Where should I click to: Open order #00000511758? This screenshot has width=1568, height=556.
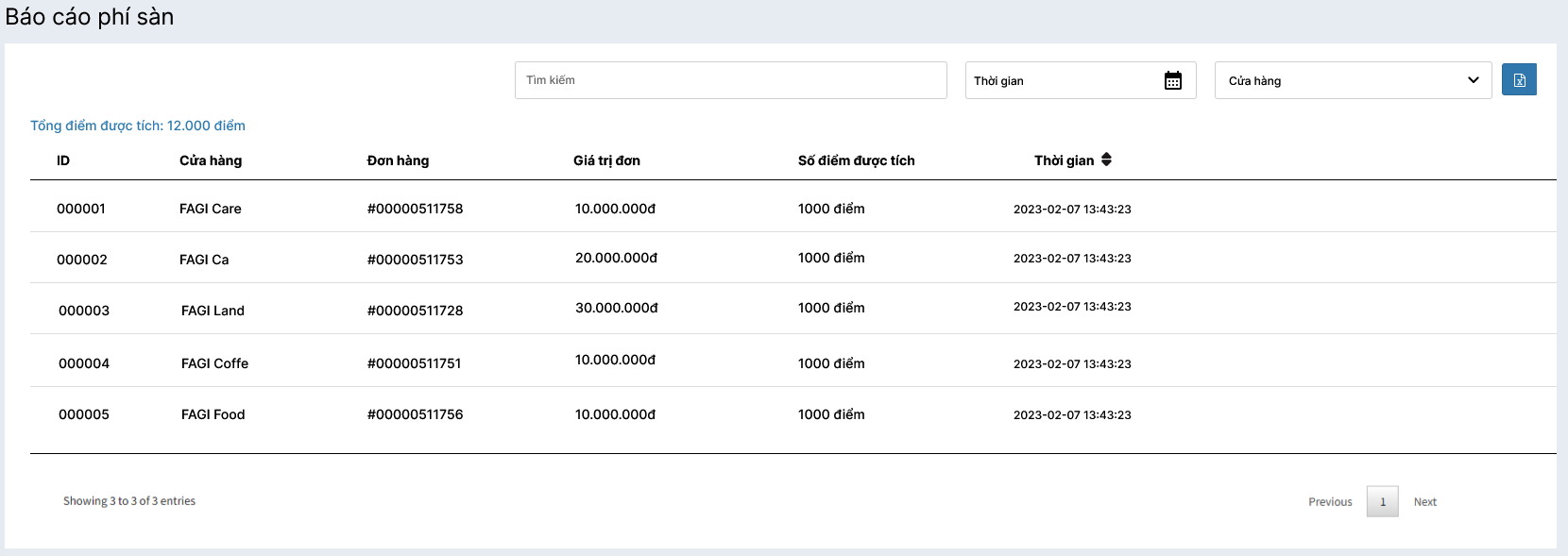click(415, 209)
